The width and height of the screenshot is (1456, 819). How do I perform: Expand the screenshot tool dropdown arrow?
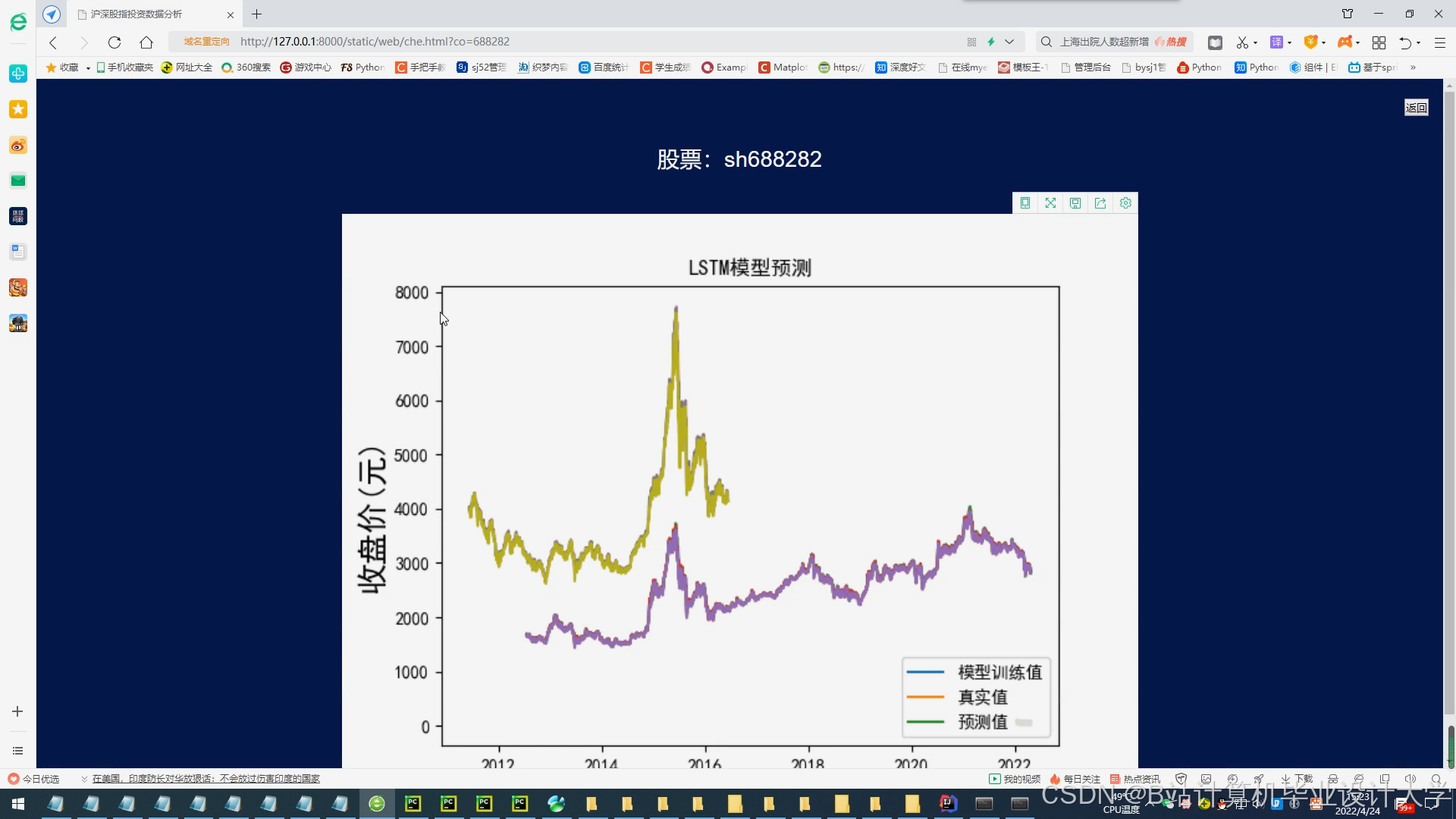pos(1256,43)
